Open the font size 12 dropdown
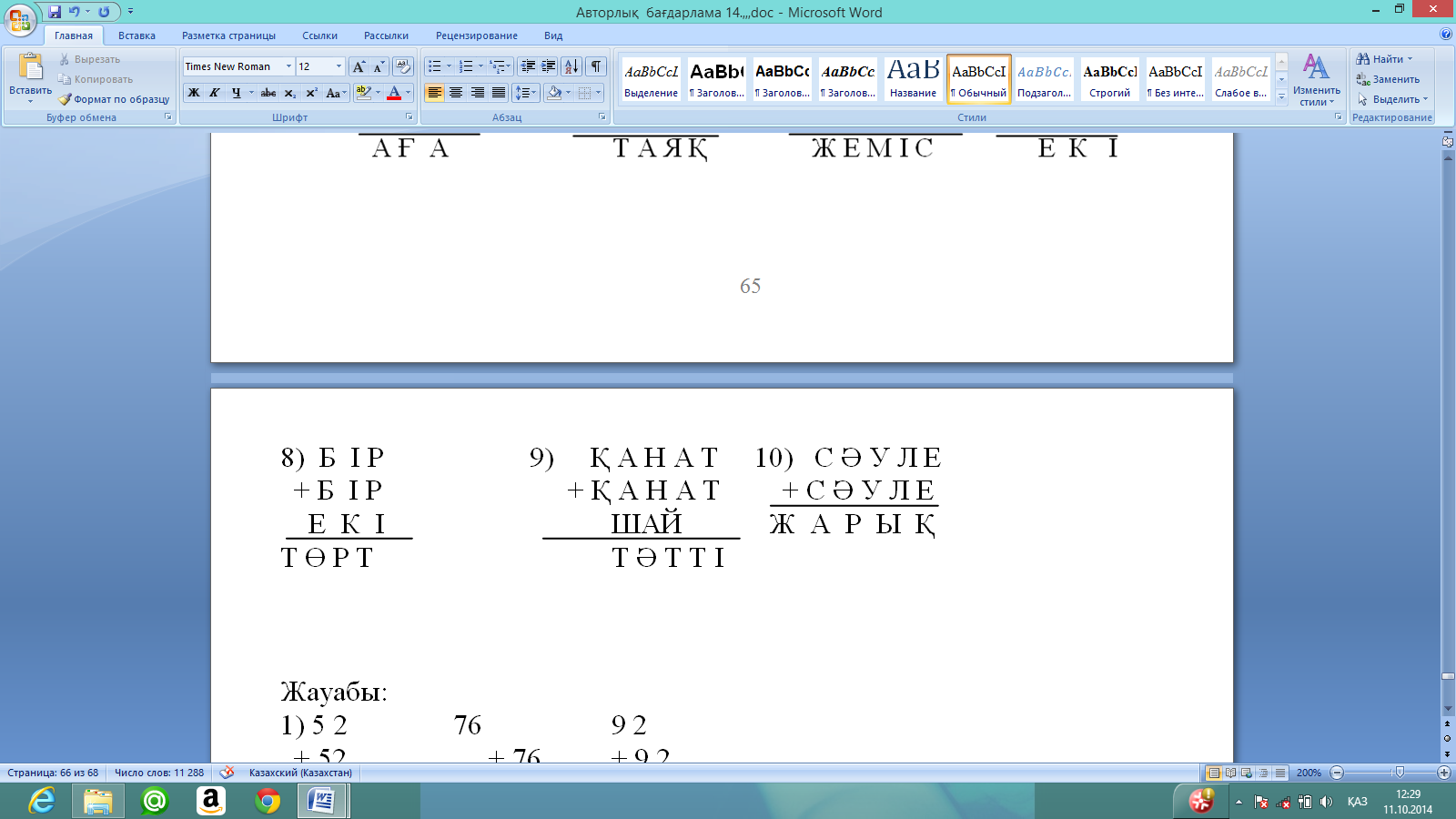The image size is (1456, 819). (x=320, y=66)
